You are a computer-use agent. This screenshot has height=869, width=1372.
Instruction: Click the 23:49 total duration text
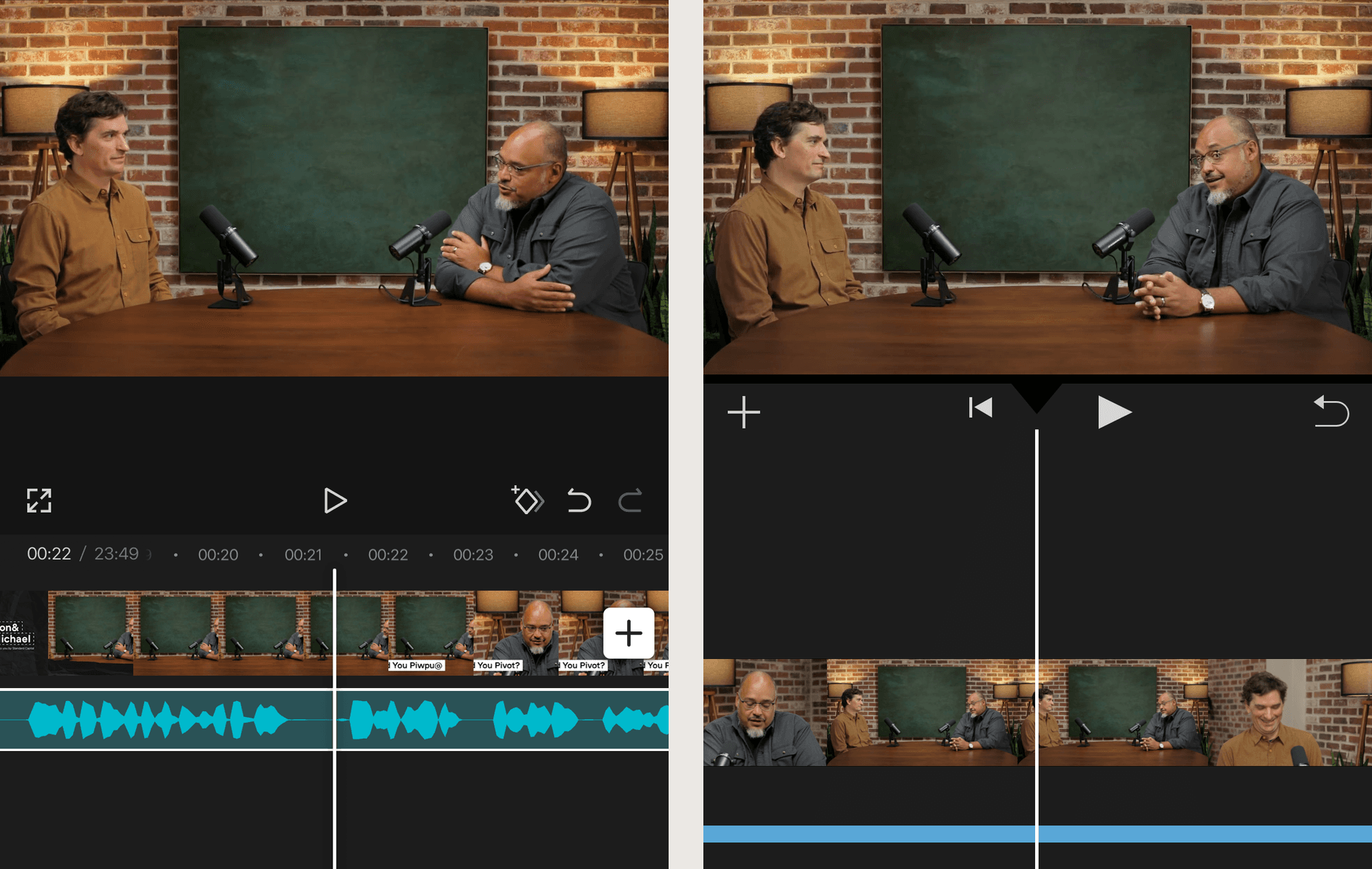[x=116, y=554]
